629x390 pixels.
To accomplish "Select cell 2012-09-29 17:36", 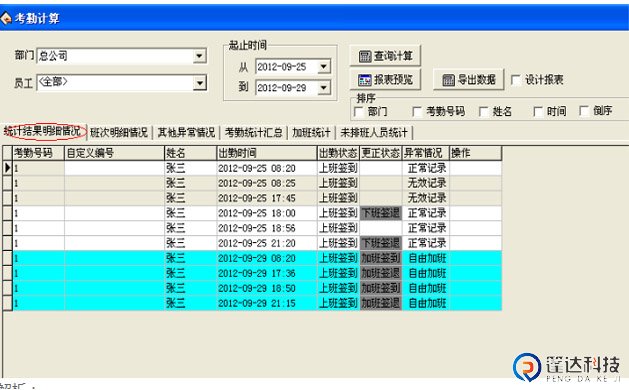I will pos(267,273).
